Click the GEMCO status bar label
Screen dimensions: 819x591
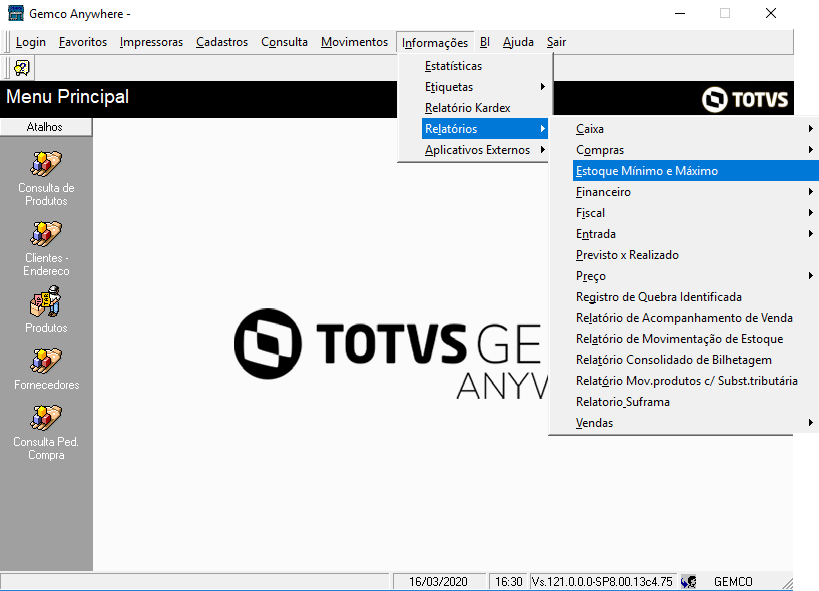(x=733, y=582)
